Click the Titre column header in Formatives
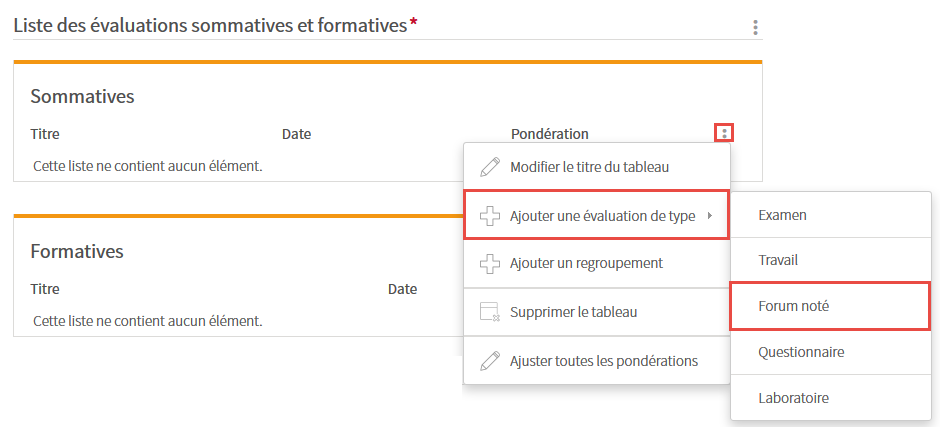940x427 pixels. click(x=45, y=289)
